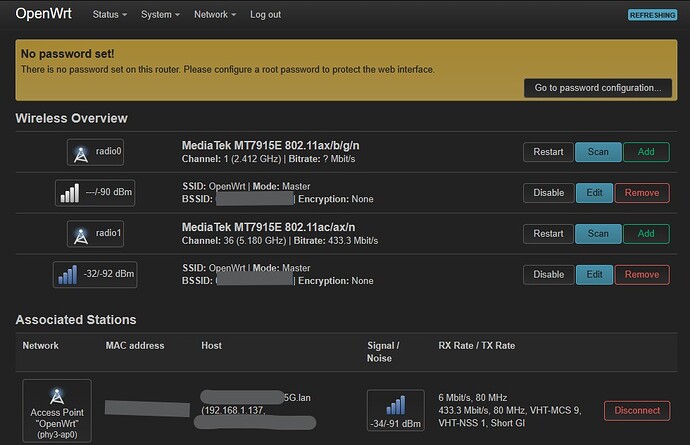Click the signal bars icon showing -32/-92 dBm
The width and height of the screenshot is (690, 445).
(95, 274)
